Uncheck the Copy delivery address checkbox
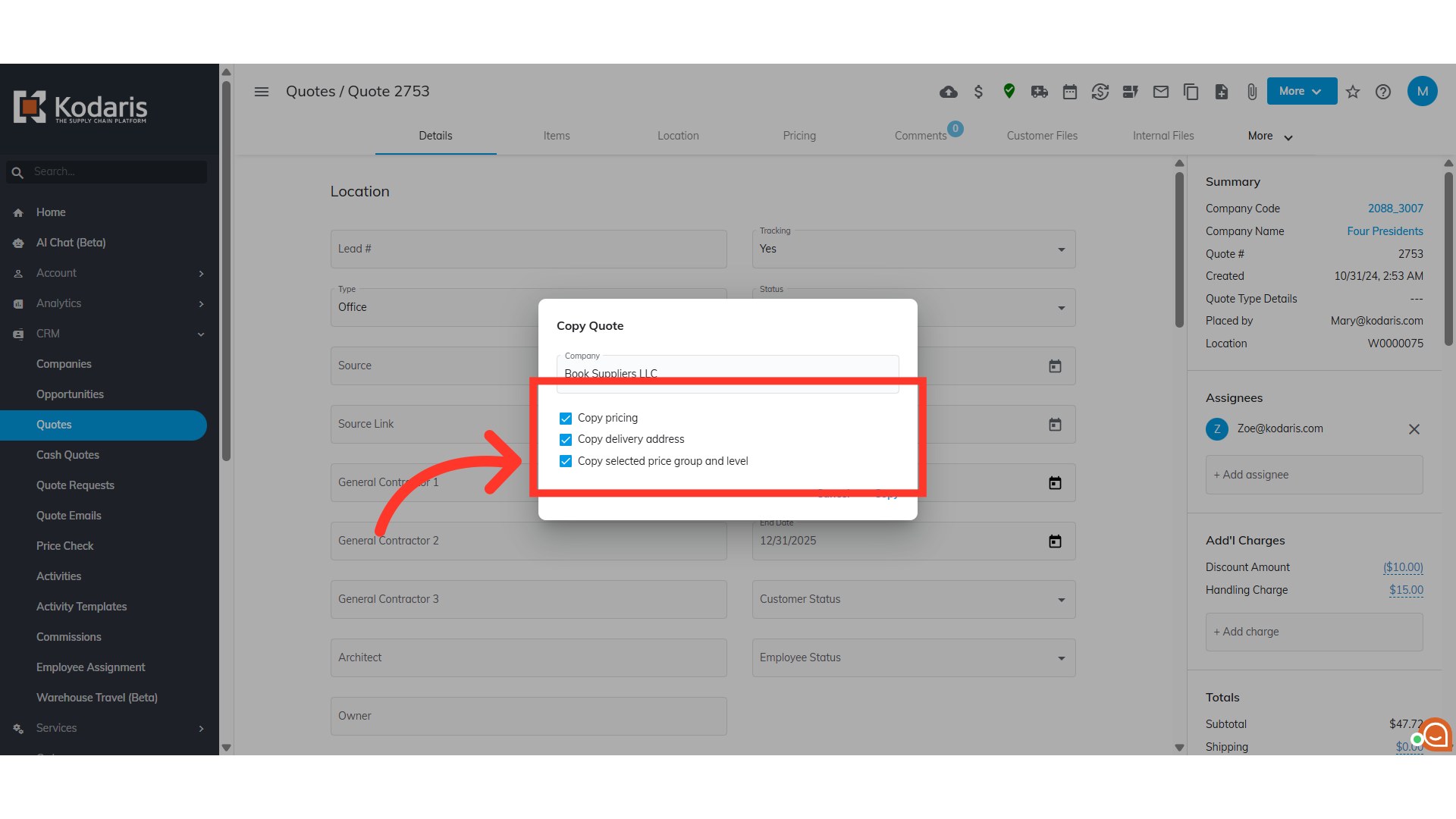 [566, 439]
